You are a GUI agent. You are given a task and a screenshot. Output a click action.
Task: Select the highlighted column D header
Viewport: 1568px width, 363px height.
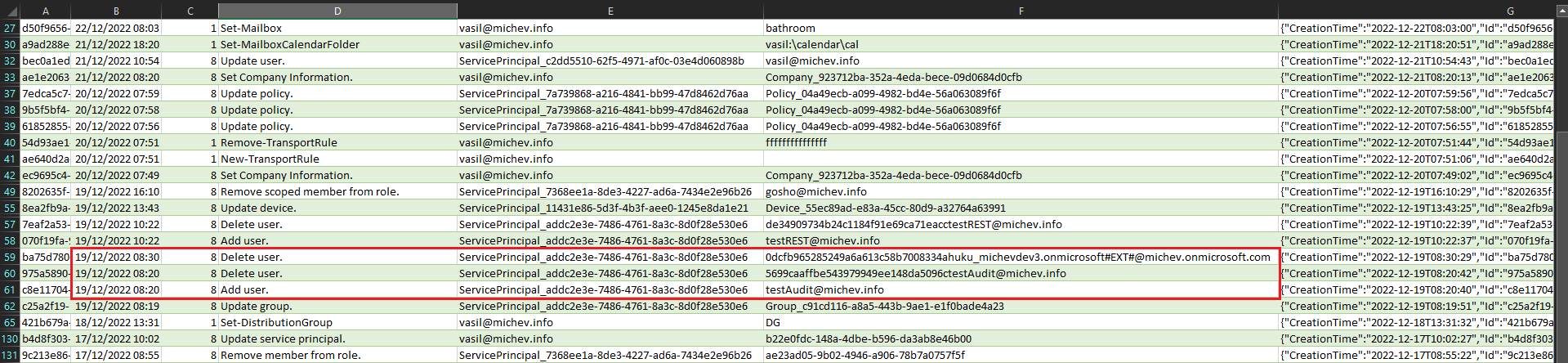[x=337, y=11]
